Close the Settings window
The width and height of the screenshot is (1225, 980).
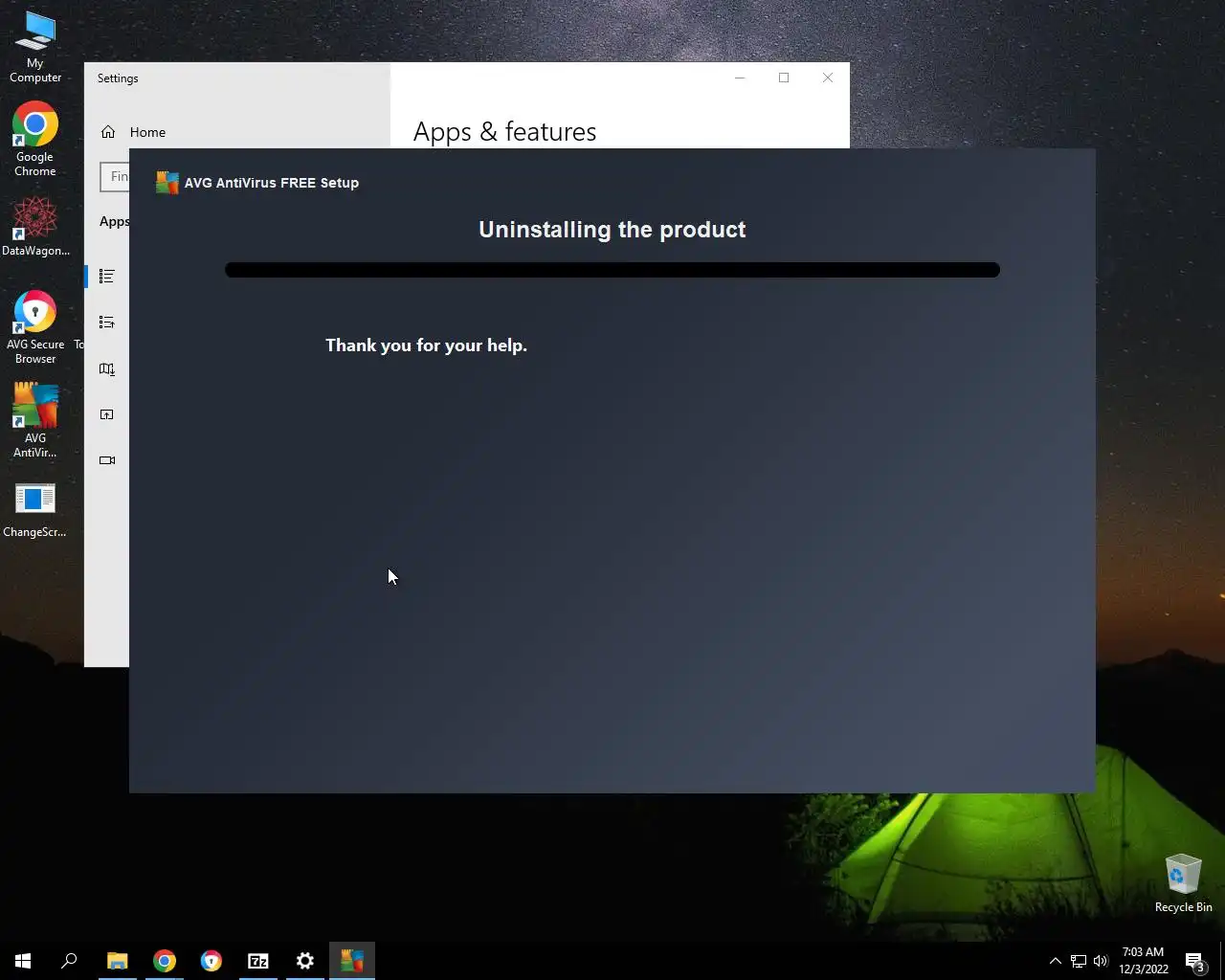point(828,78)
